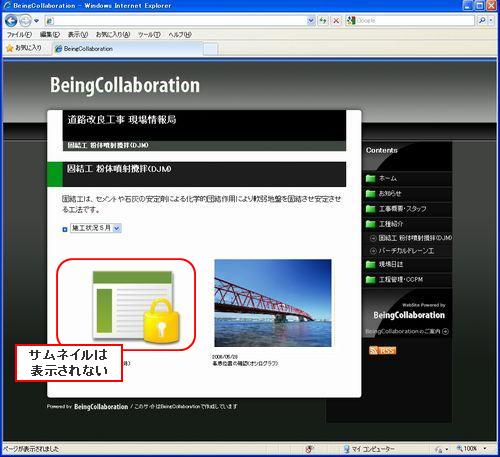
Task: Click the BeingCollaboration powered-by sidebar logo
Action: (x=409, y=315)
